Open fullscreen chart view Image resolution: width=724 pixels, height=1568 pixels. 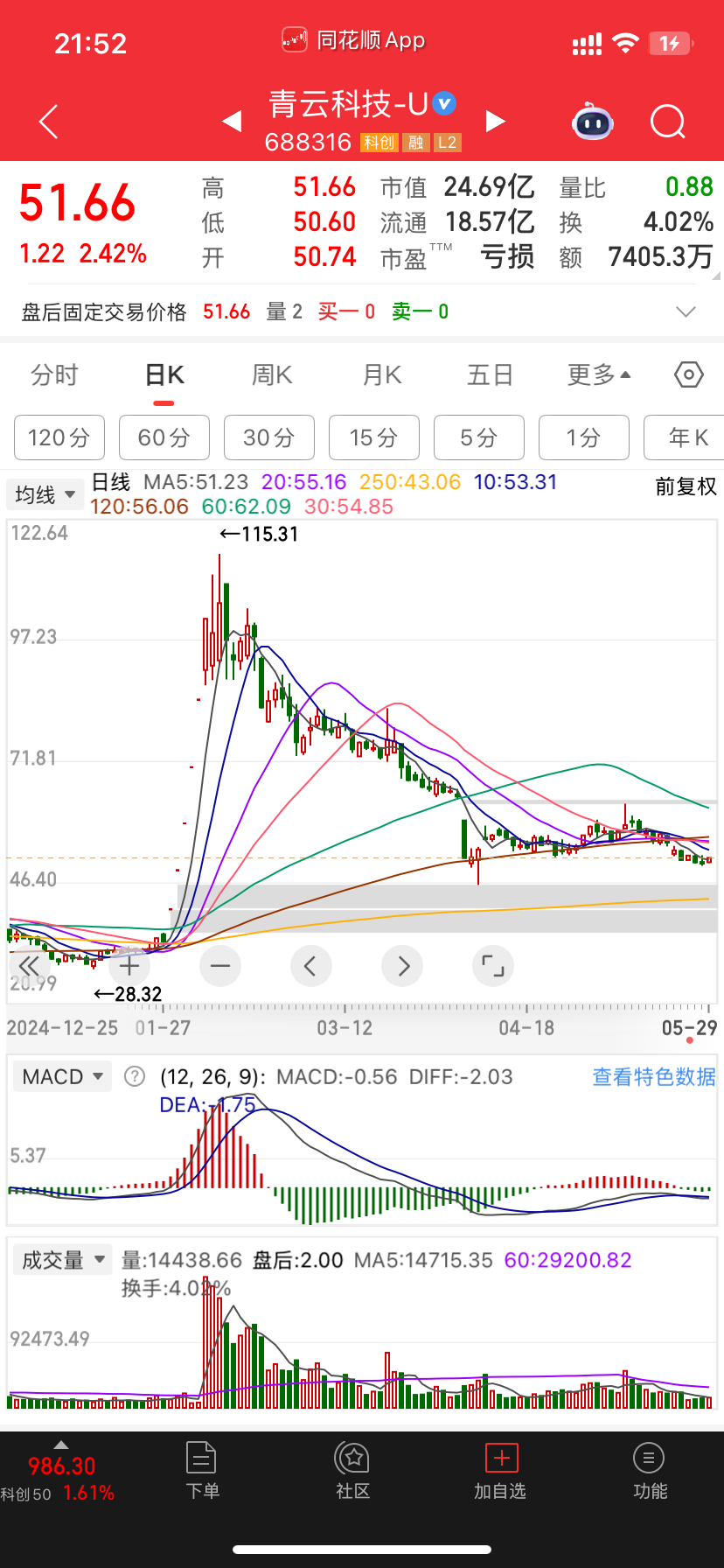tap(493, 966)
